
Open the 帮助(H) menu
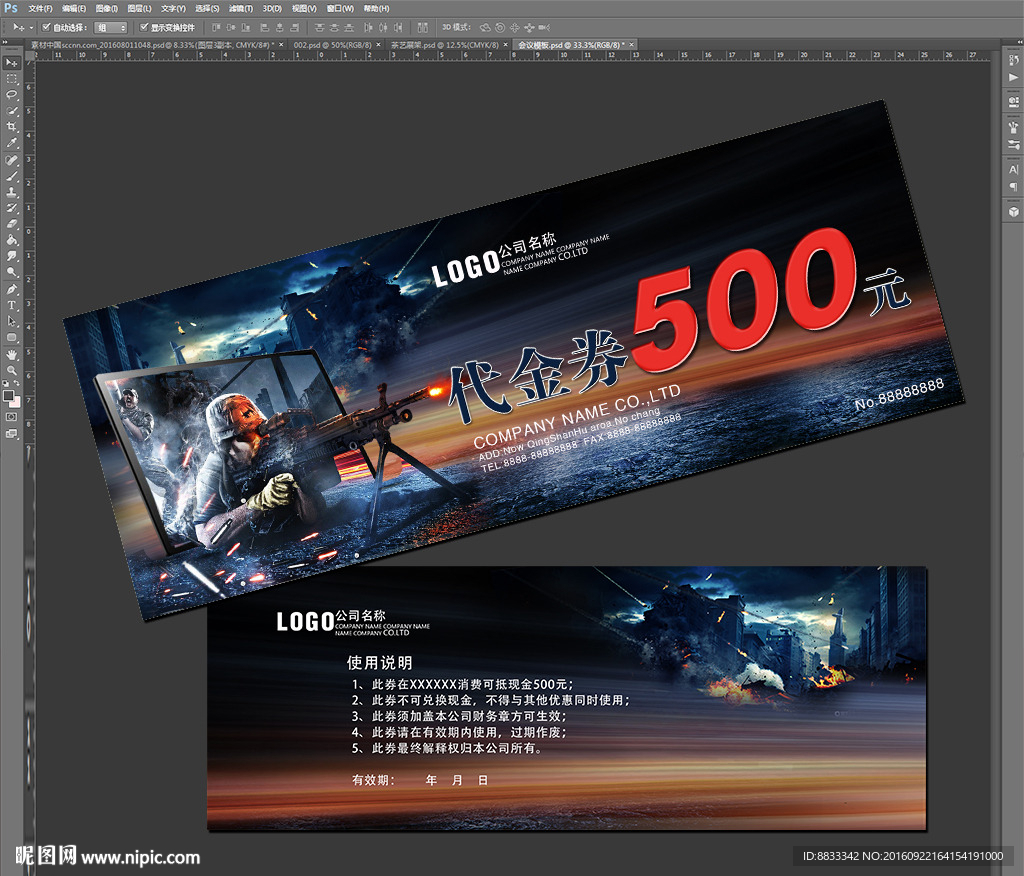click(x=376, y=8)
